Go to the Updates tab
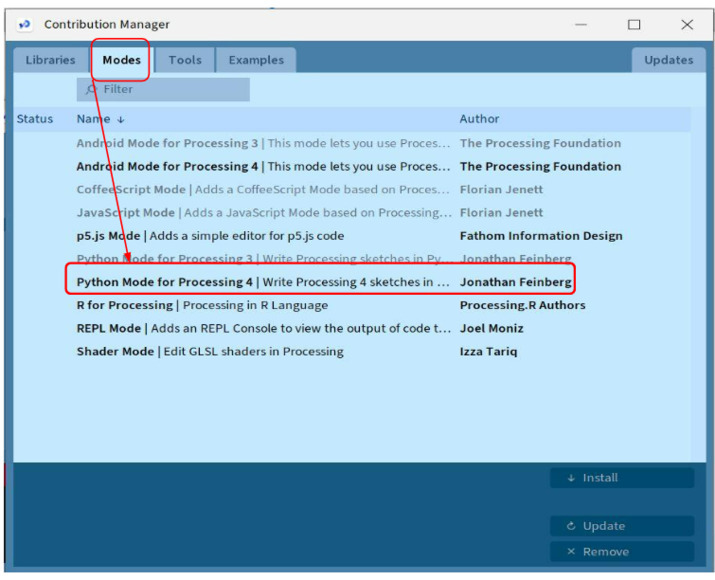Image resolution: width=715 pixels, height=580 pixels. click(668, 60)
